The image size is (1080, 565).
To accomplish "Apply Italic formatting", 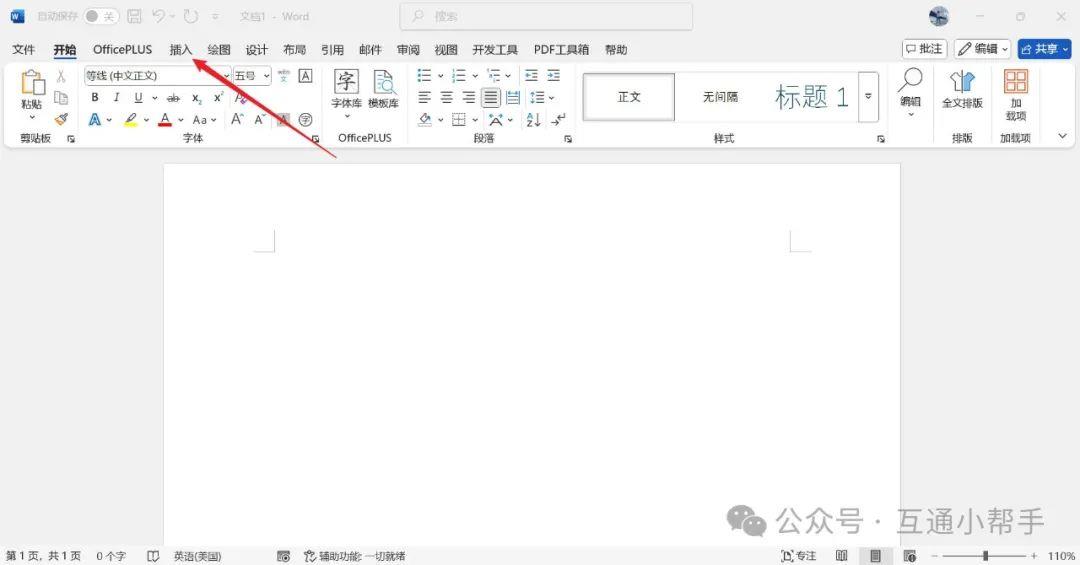I will click(x=116, y=98).
